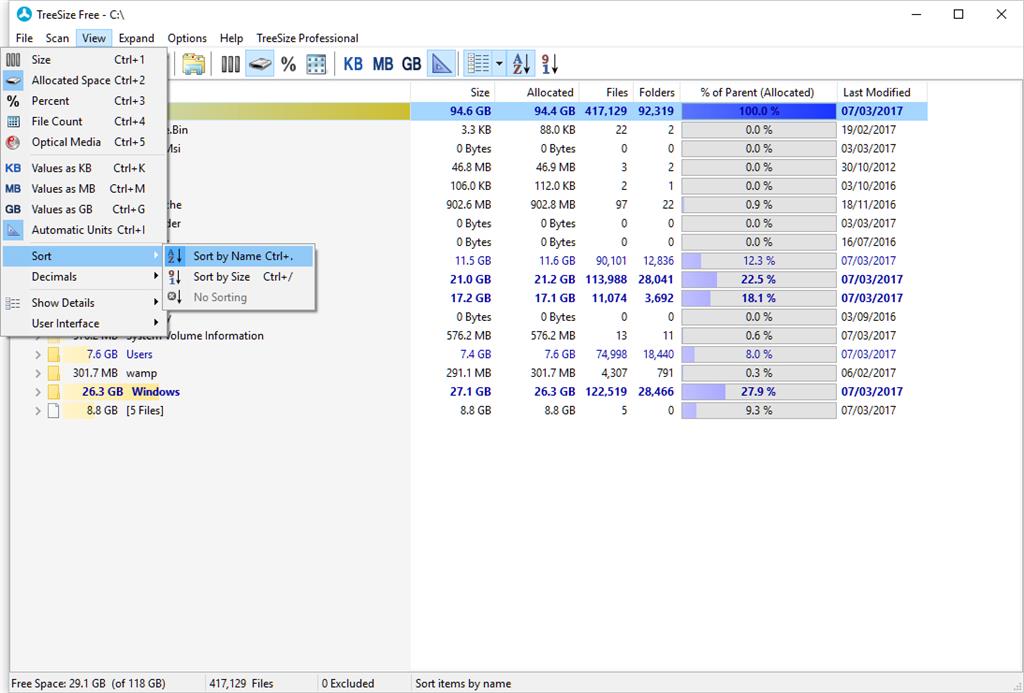Sort by the Size column header
Image resolution: width=1024 pixels, height=693 pixels.
point(453,92)
